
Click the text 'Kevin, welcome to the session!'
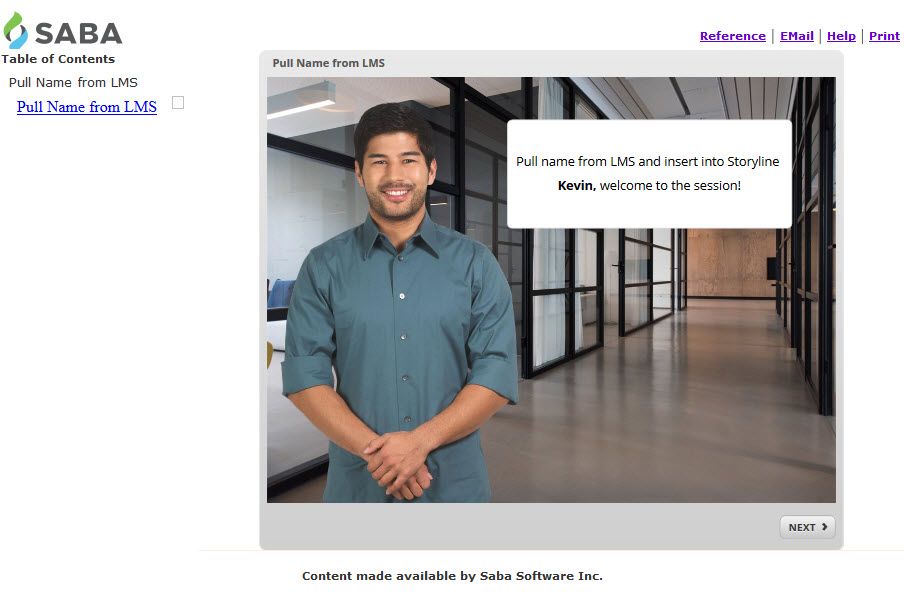click(649, 186)
